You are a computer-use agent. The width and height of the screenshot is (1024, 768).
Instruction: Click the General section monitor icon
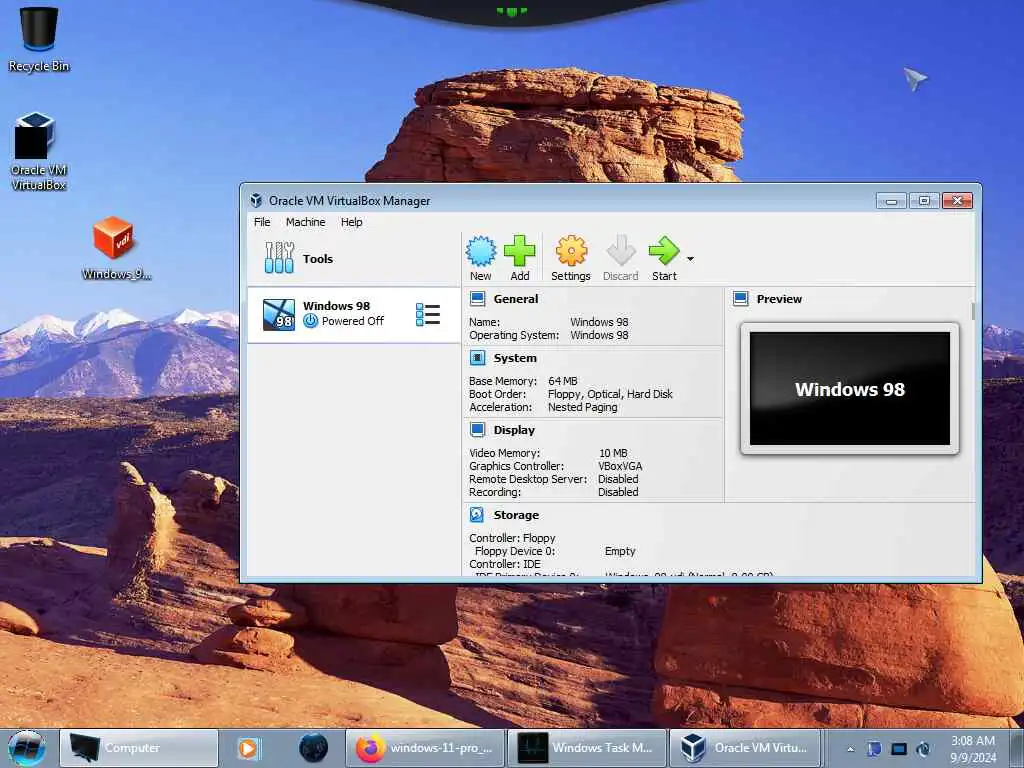(x=477, y=299)
